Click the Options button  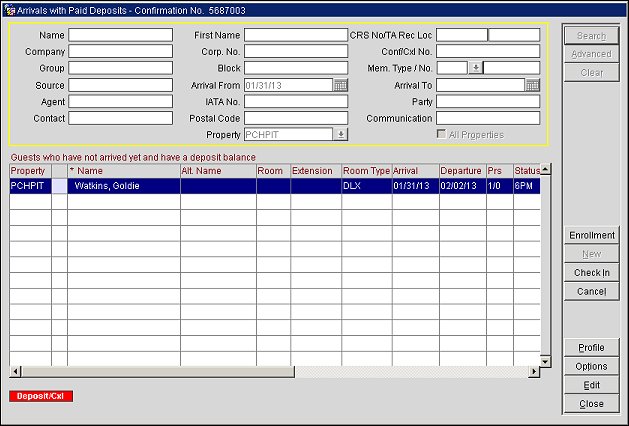click(x=591, y=366)
